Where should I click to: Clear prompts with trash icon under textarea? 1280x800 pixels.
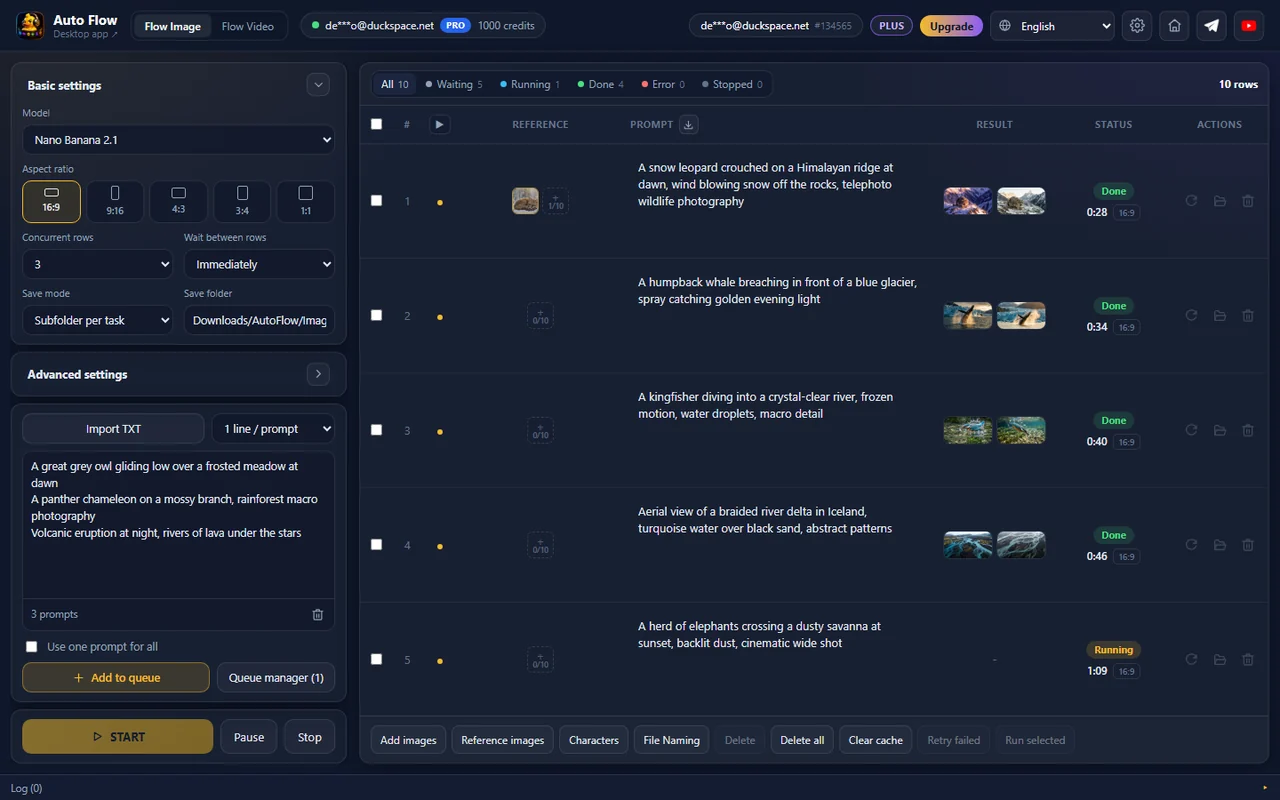[x=318, y=614]
